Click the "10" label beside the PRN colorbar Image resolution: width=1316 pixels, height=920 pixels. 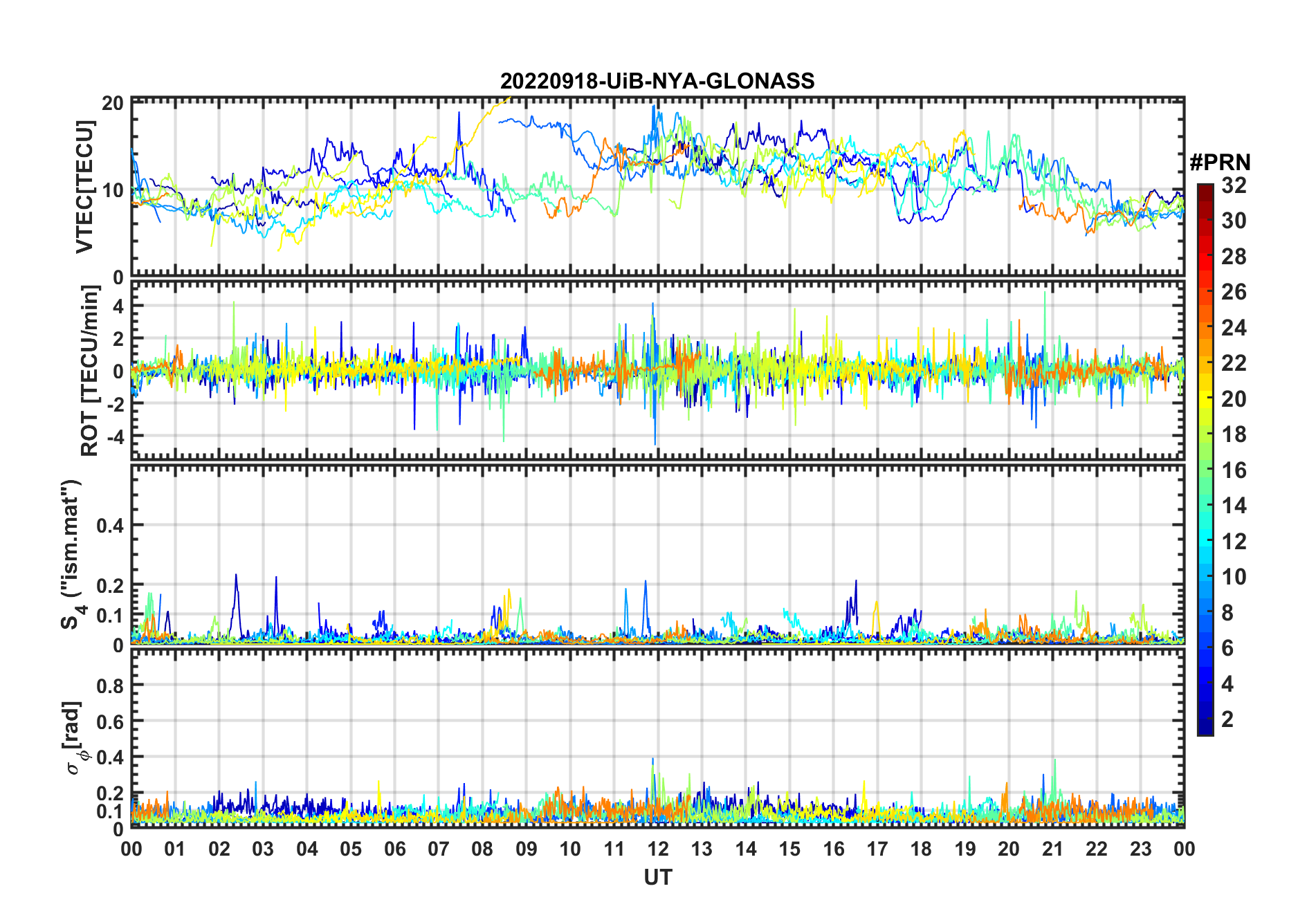pos(1234,577)
